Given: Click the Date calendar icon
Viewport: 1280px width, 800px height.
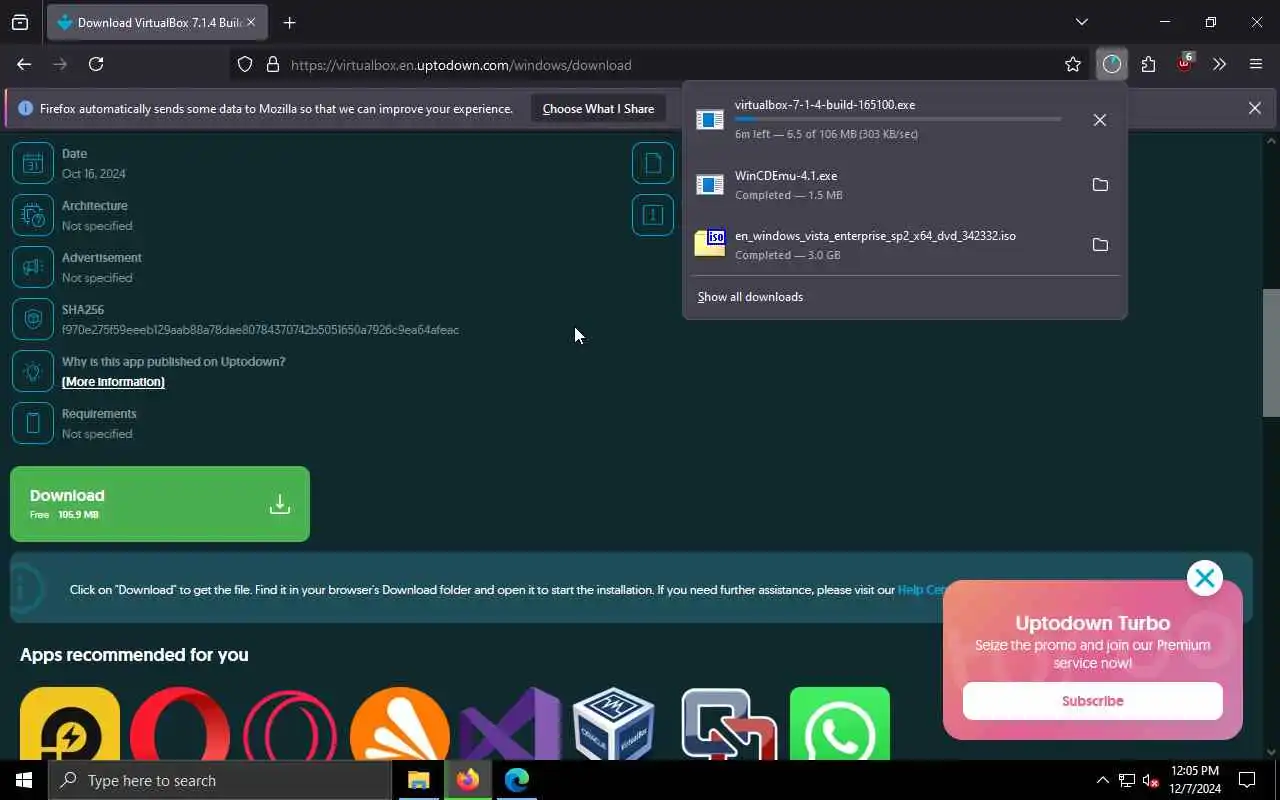Looking at the screenshot, I should (x=33, y=164).
